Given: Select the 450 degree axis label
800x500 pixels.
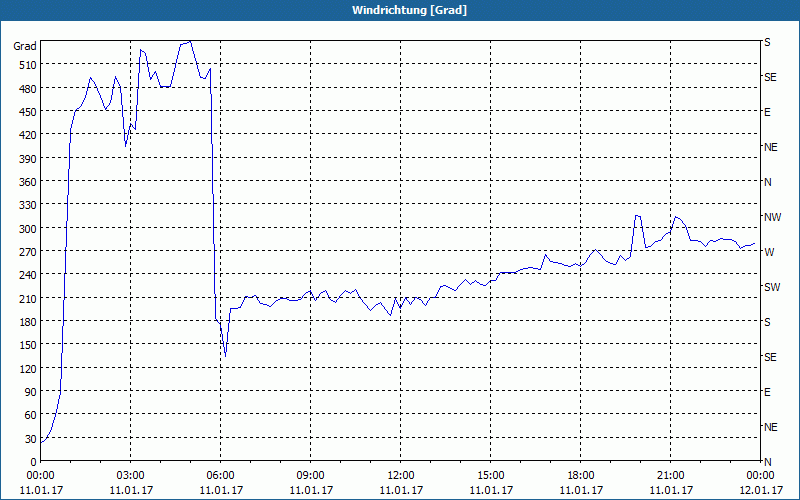Looking at the screenshot, I should click(29, 112).
